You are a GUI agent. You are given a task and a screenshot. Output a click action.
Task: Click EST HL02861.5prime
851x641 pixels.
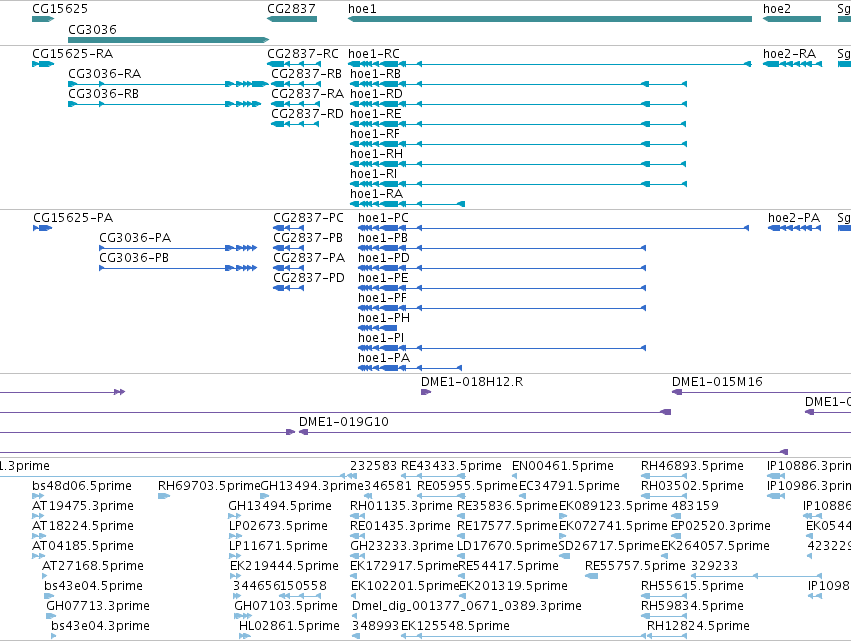pyautogui.click(x=289, y=626)
